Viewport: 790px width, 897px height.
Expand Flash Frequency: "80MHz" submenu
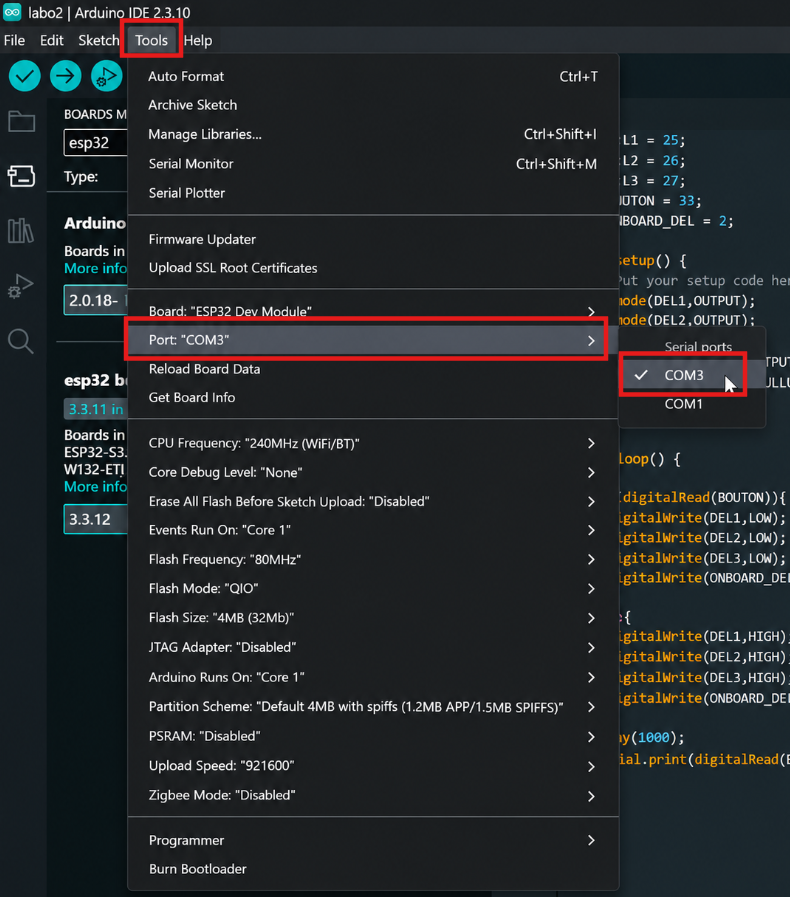pos(373,559)
